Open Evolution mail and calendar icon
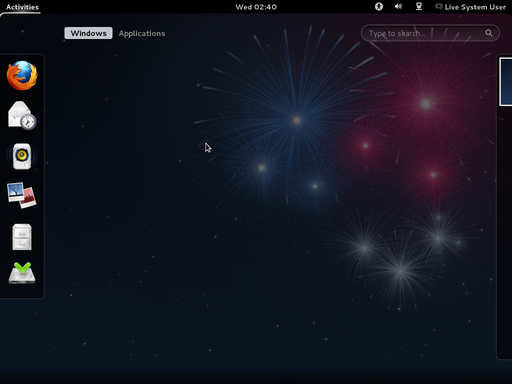 coord(22,115)
